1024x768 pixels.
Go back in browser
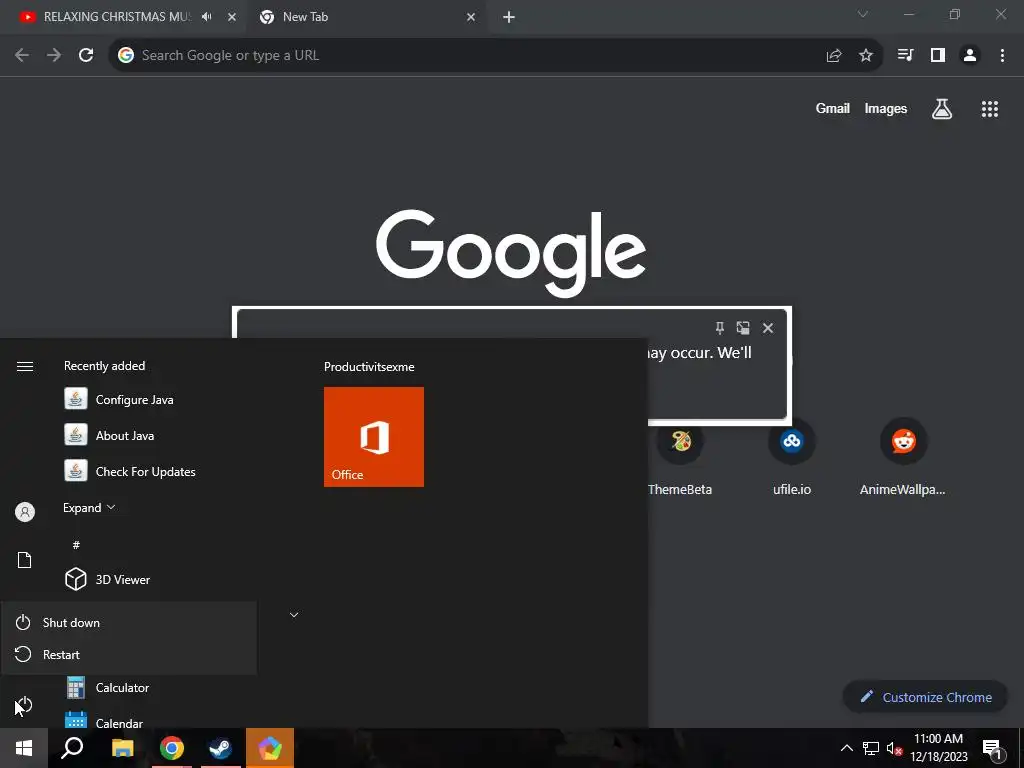point(22,56)
